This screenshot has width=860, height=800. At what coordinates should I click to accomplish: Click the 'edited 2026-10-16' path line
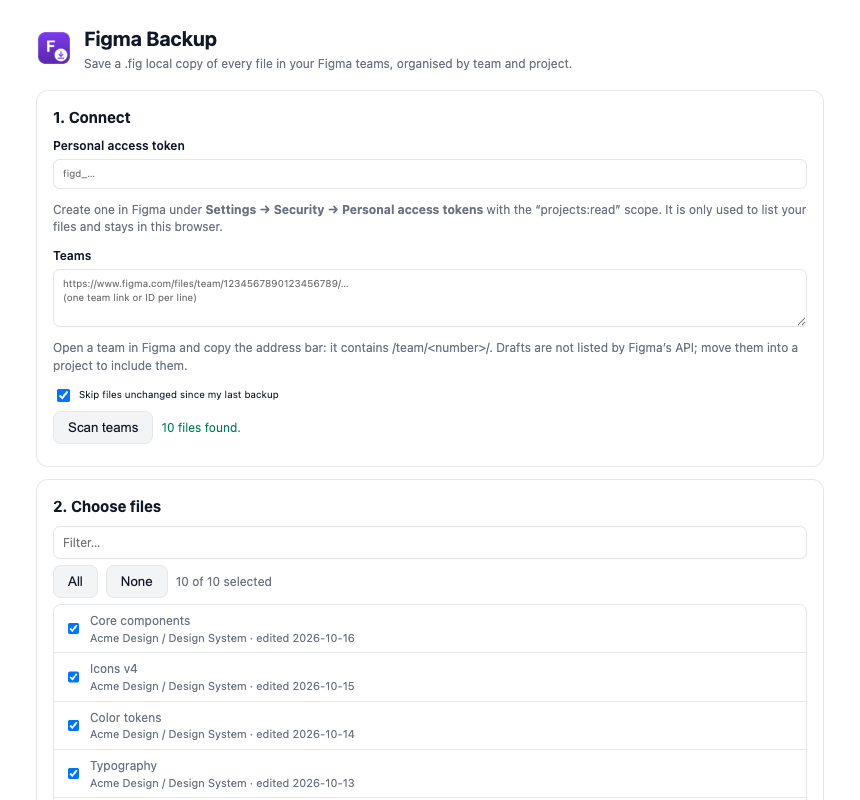tap(222, 638)
